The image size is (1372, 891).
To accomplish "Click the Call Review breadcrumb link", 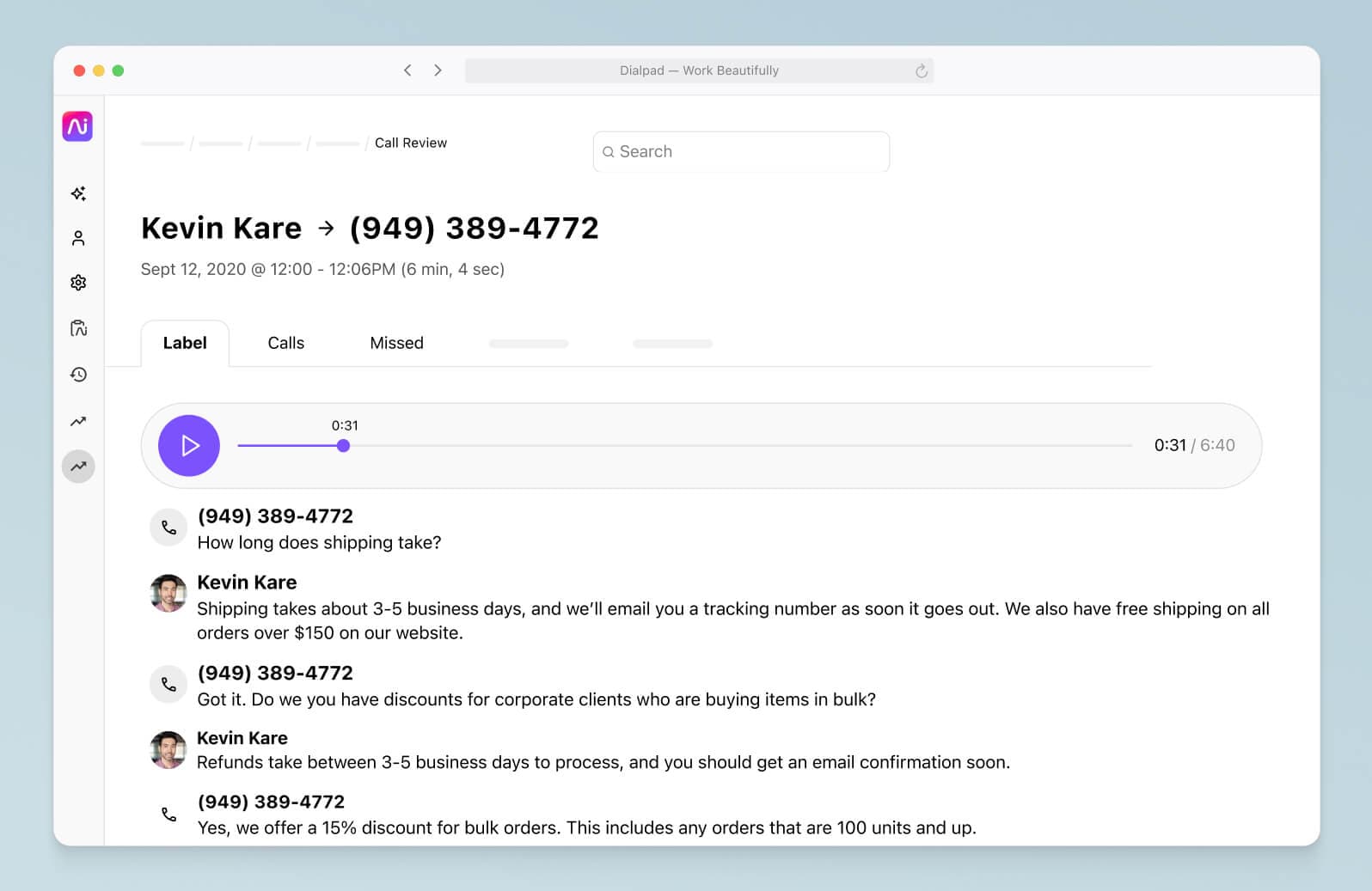I will tap(410, 143).
